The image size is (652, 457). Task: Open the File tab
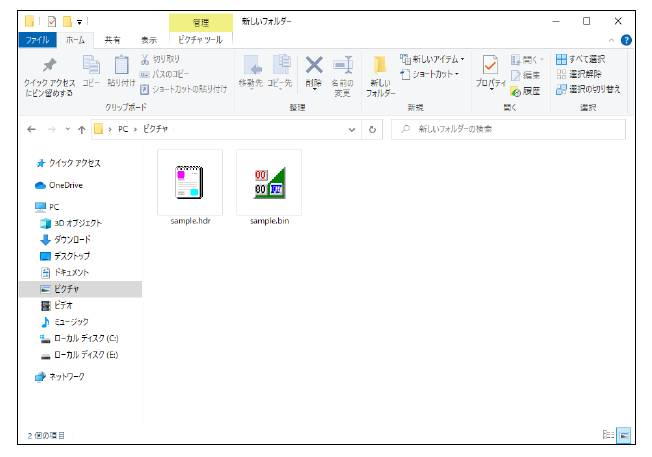pyautogui.click(x=37, y=40)
